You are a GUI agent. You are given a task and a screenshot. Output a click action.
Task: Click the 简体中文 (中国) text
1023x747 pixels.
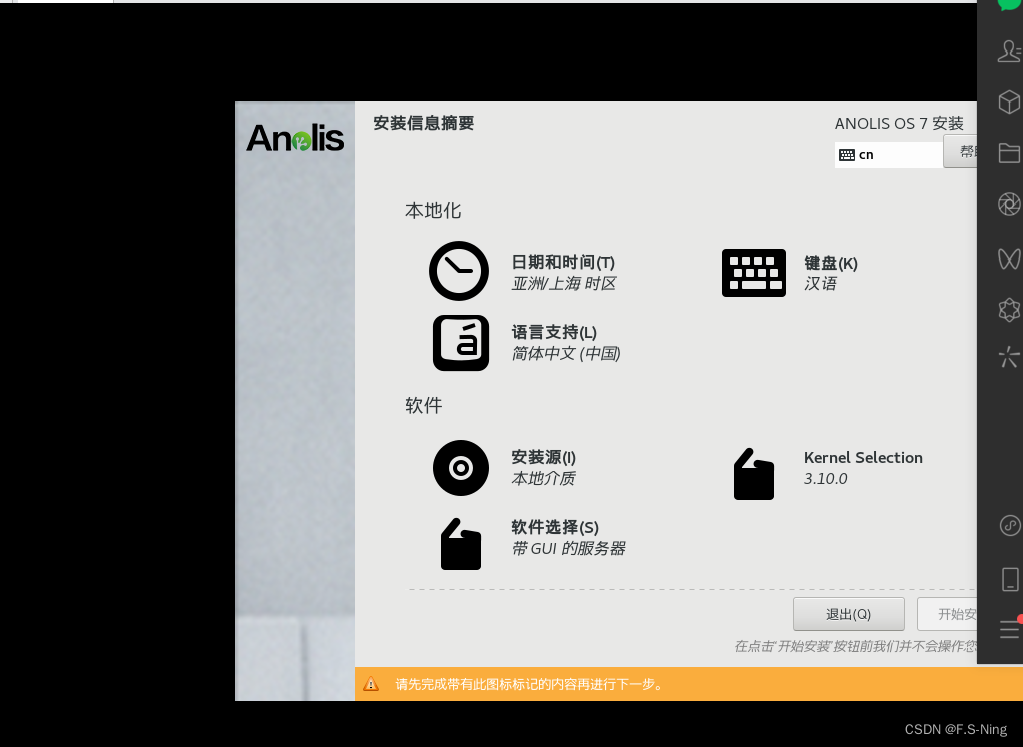pos(566,354)
